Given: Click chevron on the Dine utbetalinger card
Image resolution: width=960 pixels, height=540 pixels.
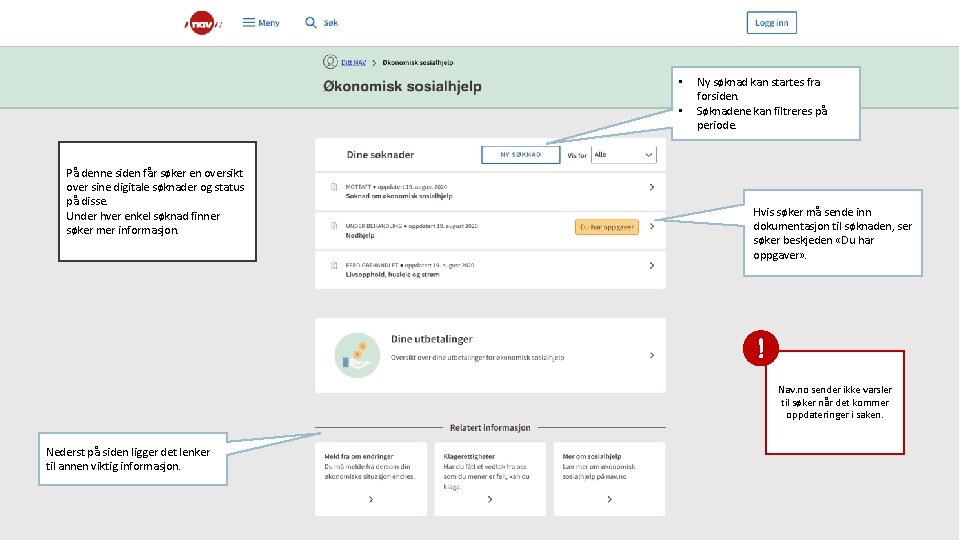Looking at the screenshot, I should (651, 355).
